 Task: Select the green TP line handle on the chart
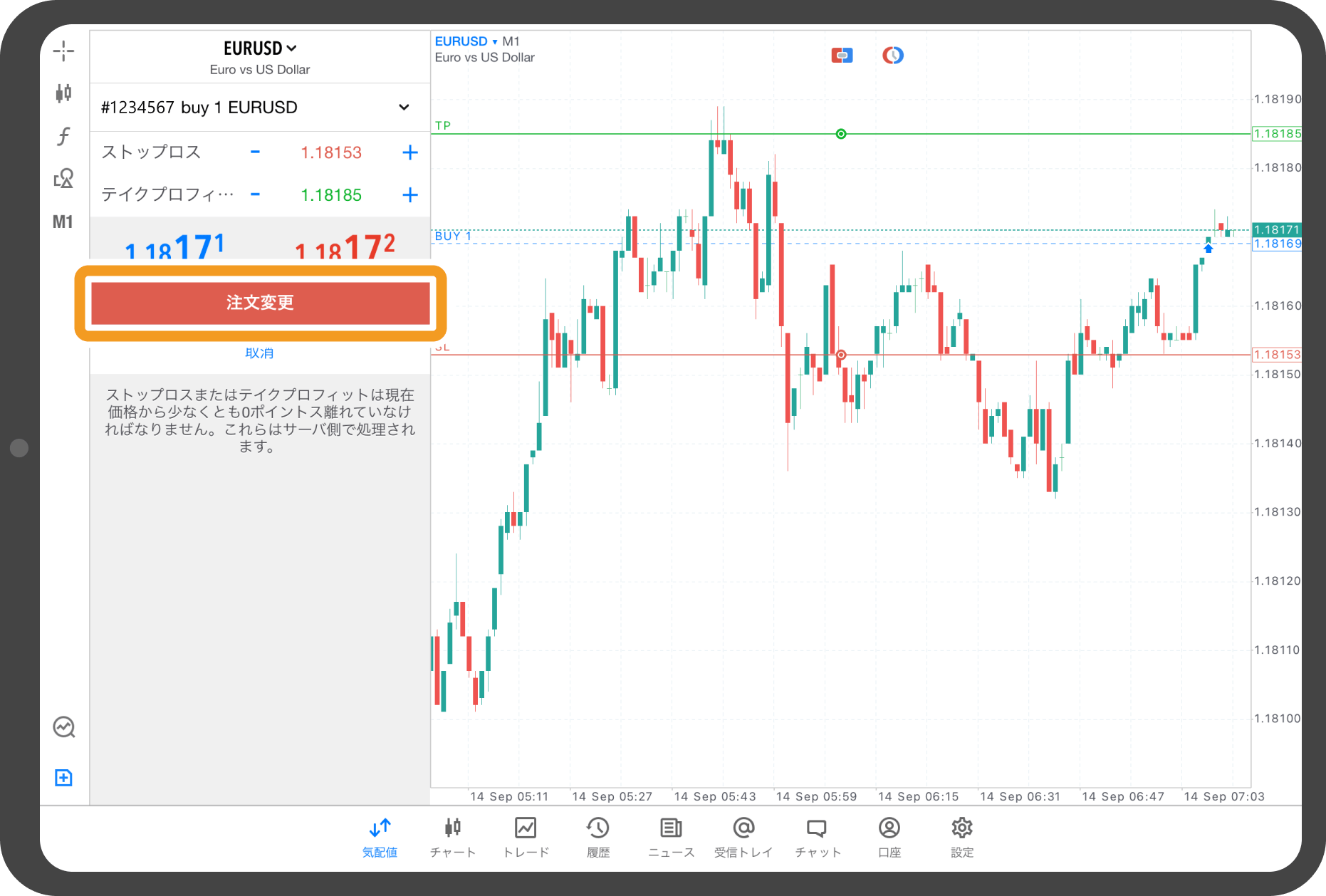click(x=841, y=134)
